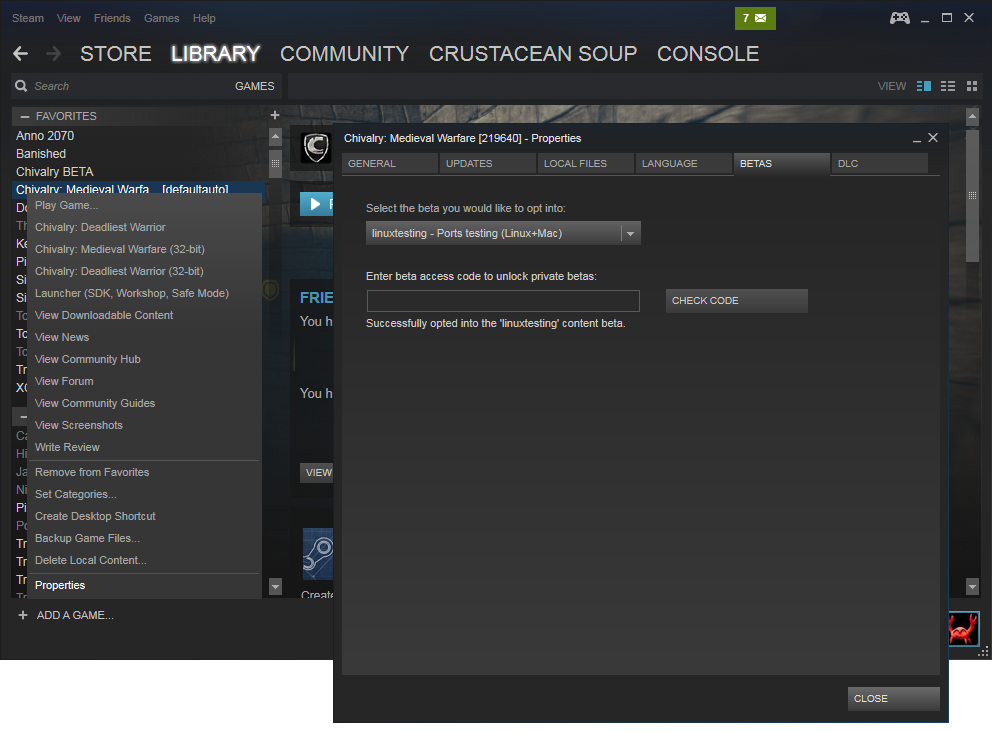Collapse the Favorites category
The width and height of the screenshot is (998, 732).
point(25,116)
